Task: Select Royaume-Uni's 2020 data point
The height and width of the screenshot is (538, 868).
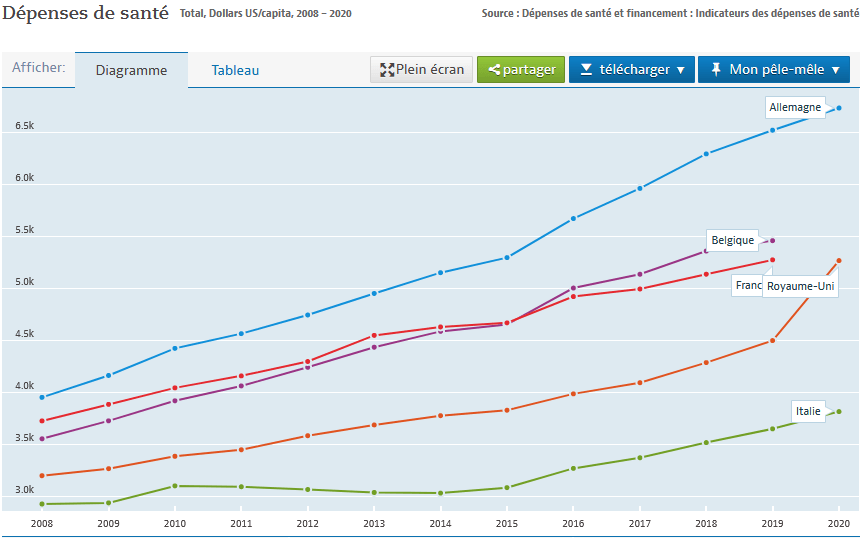Action: [839, 261]
